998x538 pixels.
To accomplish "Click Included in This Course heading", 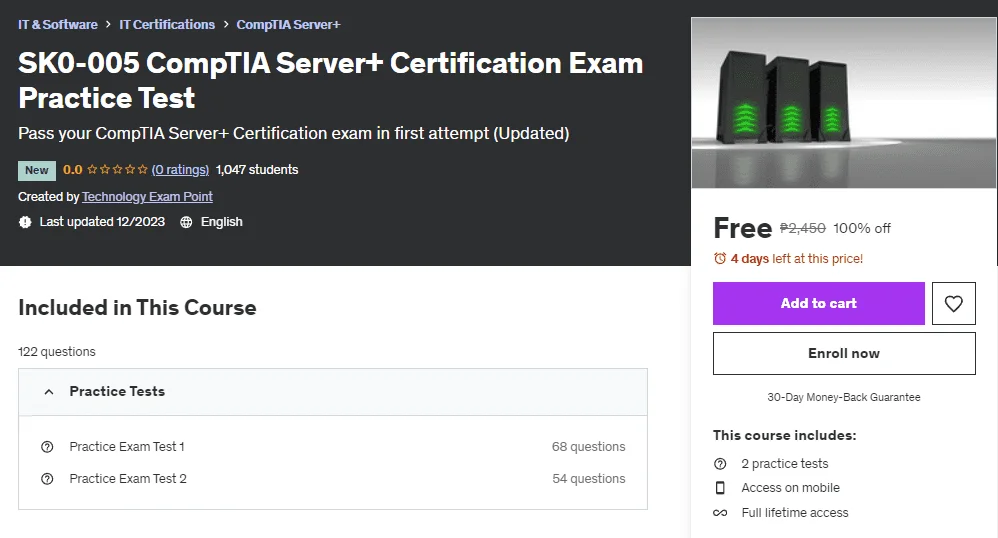I will [x=137, y=308].
